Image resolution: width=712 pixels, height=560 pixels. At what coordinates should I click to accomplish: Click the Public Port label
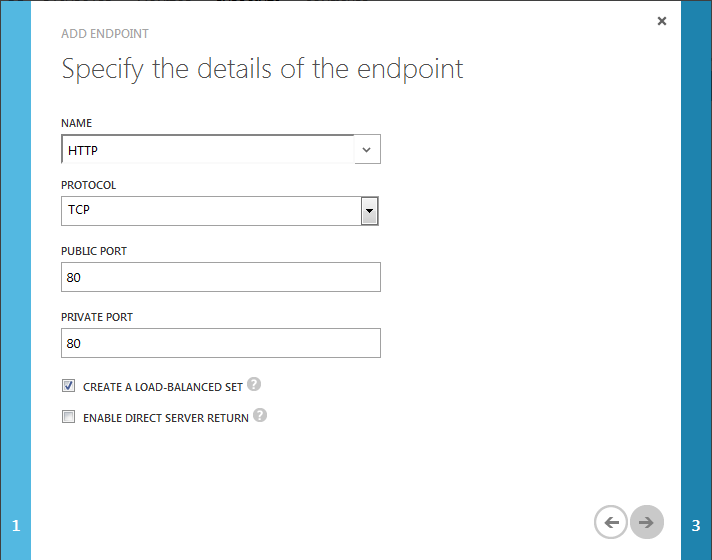pos(94,251)
